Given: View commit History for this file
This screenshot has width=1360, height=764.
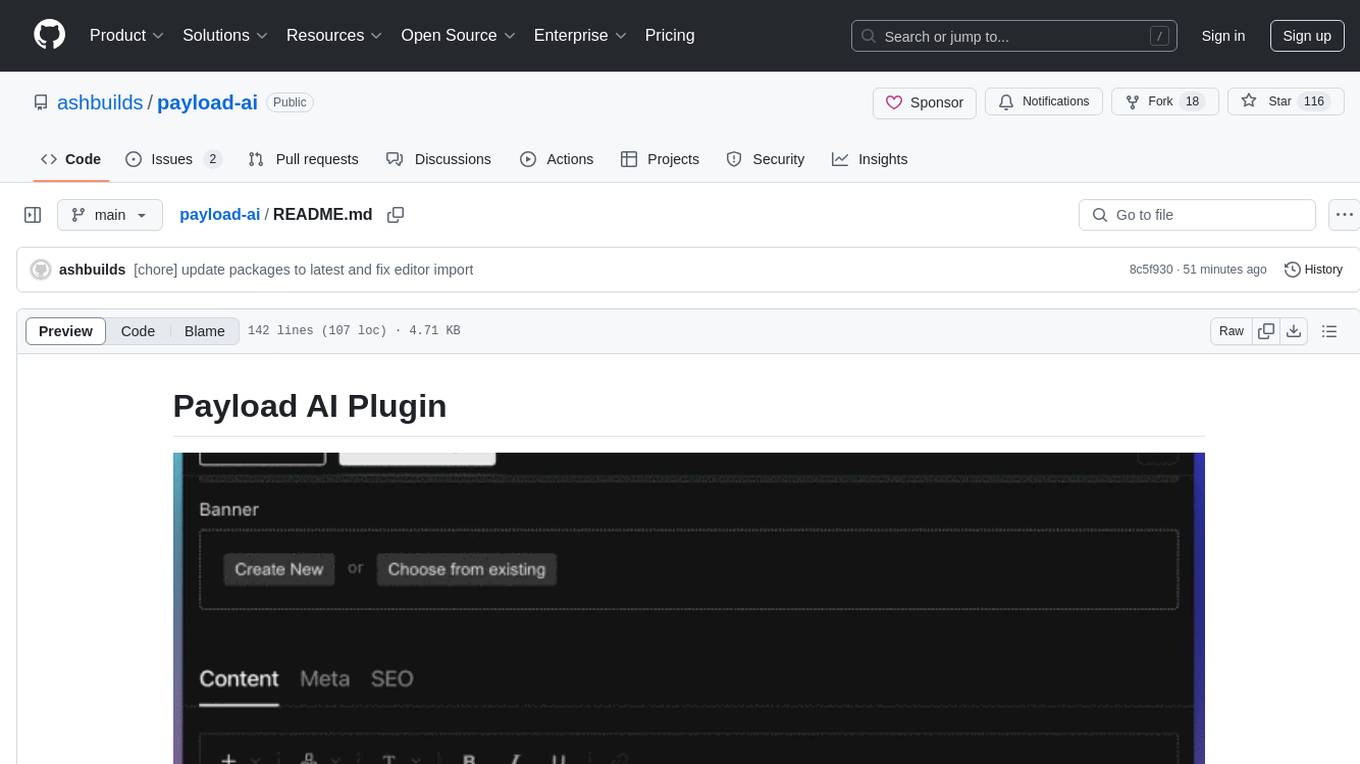Looking at the screenshot, I should pos(1313,269).
